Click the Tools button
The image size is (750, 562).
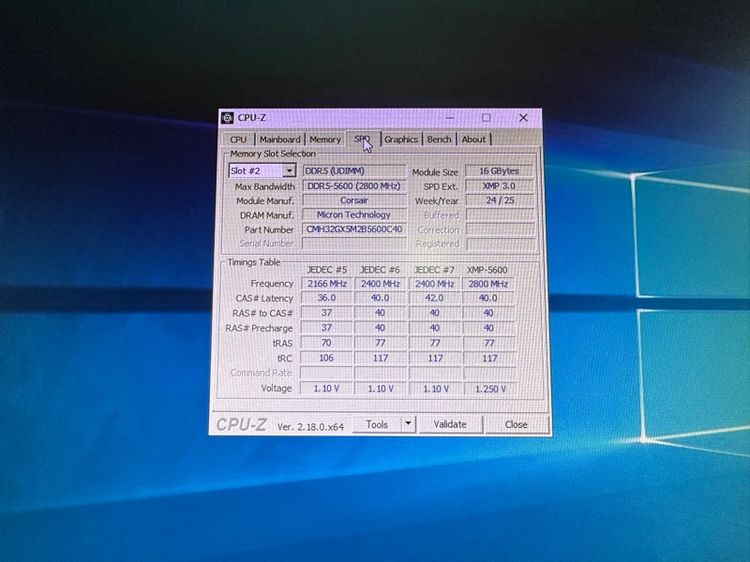point(377,424)
